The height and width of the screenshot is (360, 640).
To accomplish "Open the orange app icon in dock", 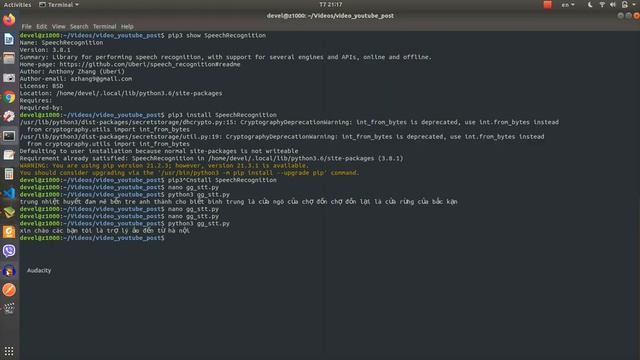I will [9, 232].
